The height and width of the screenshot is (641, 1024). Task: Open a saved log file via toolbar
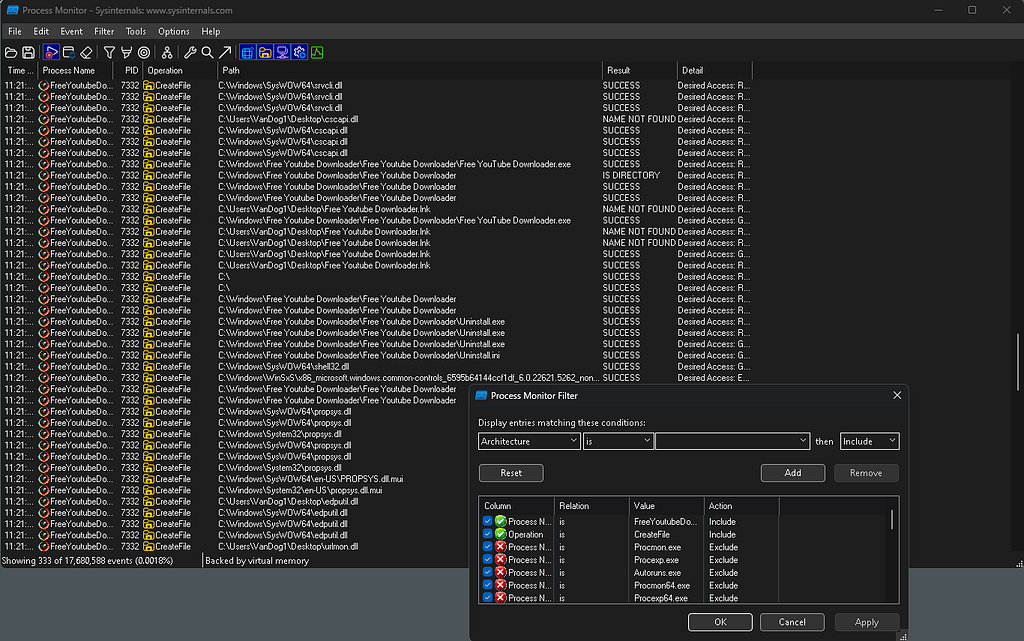tap(11, 53)
